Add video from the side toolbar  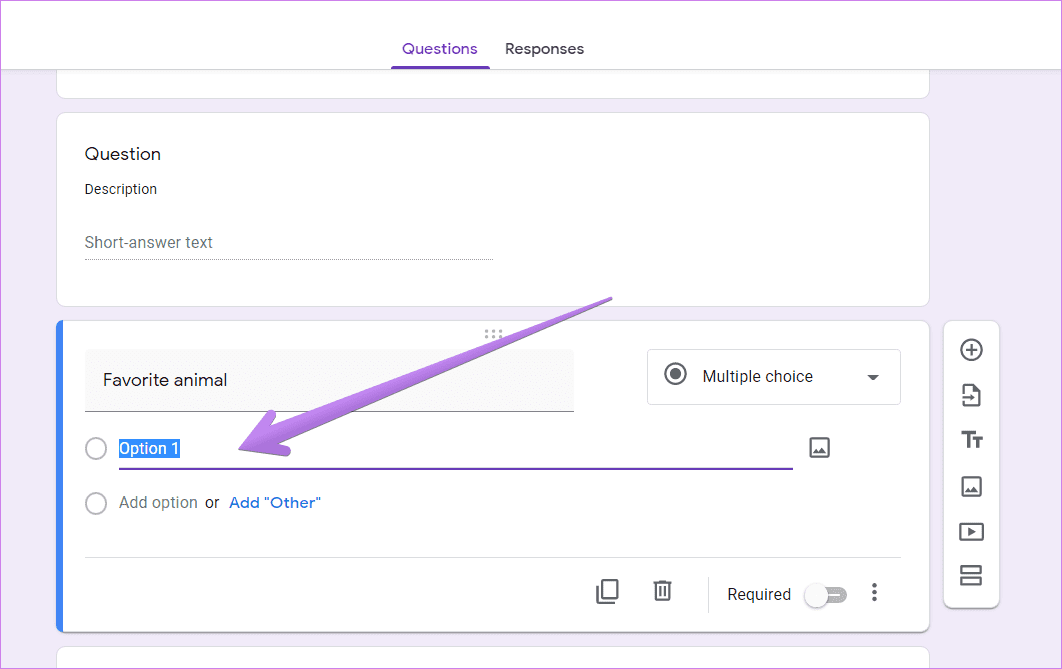click(x=971, y=532)
